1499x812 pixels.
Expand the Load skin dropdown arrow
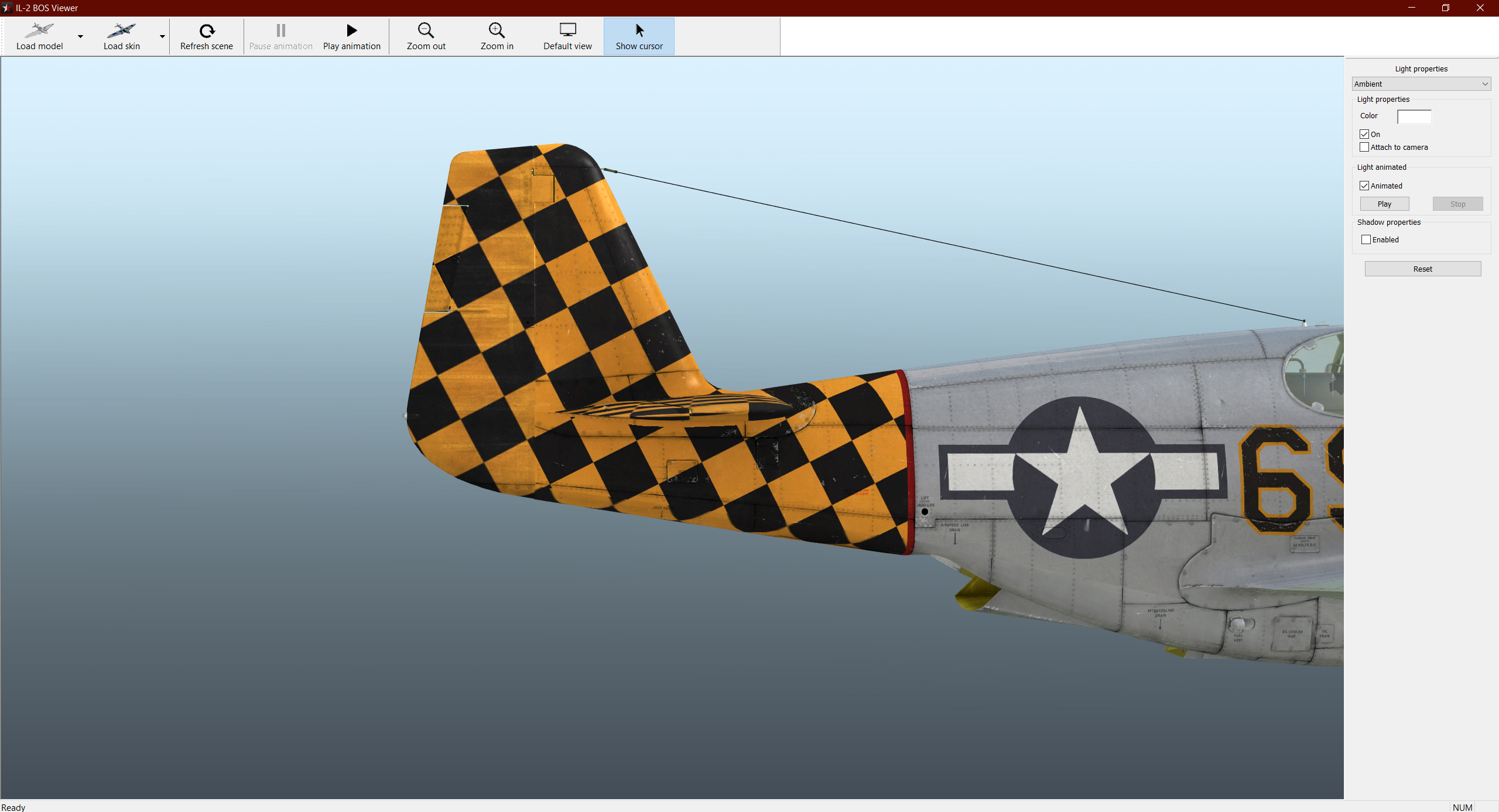point(162,36)
